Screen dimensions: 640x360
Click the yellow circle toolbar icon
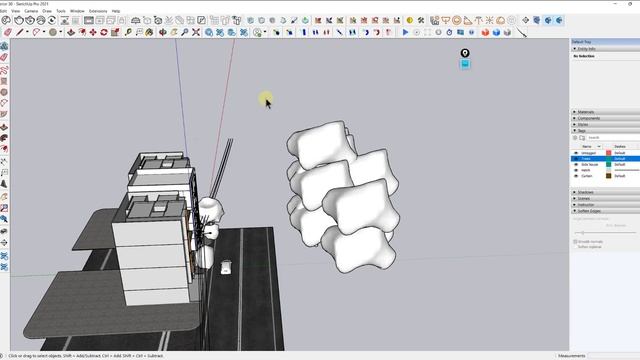tap(410, 20)
